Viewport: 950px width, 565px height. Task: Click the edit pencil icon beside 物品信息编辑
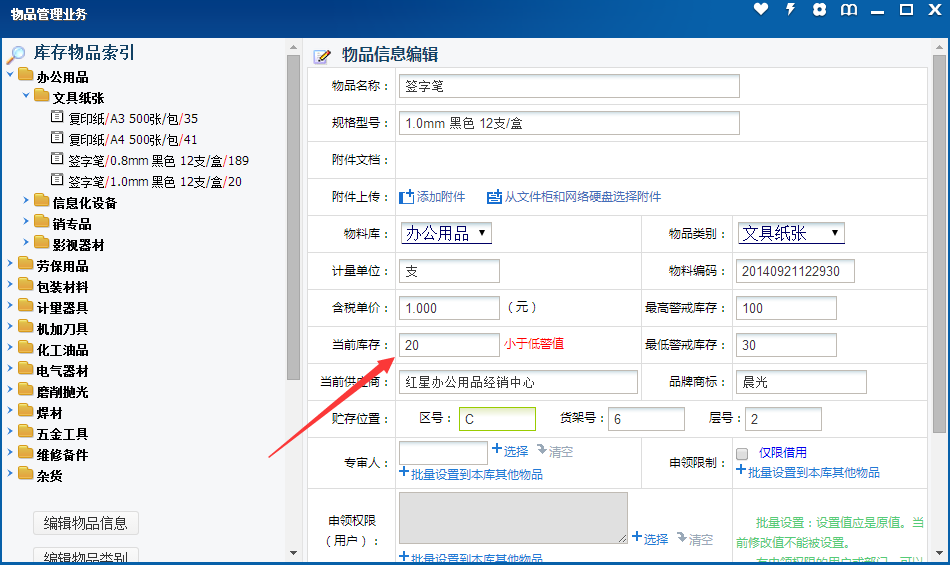(x=322, y=56)
